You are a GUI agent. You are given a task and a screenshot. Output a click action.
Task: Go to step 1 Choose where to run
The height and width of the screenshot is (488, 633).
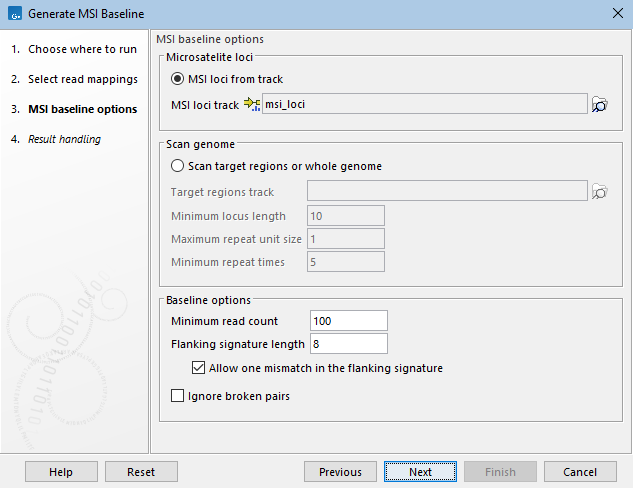point(74,49)
